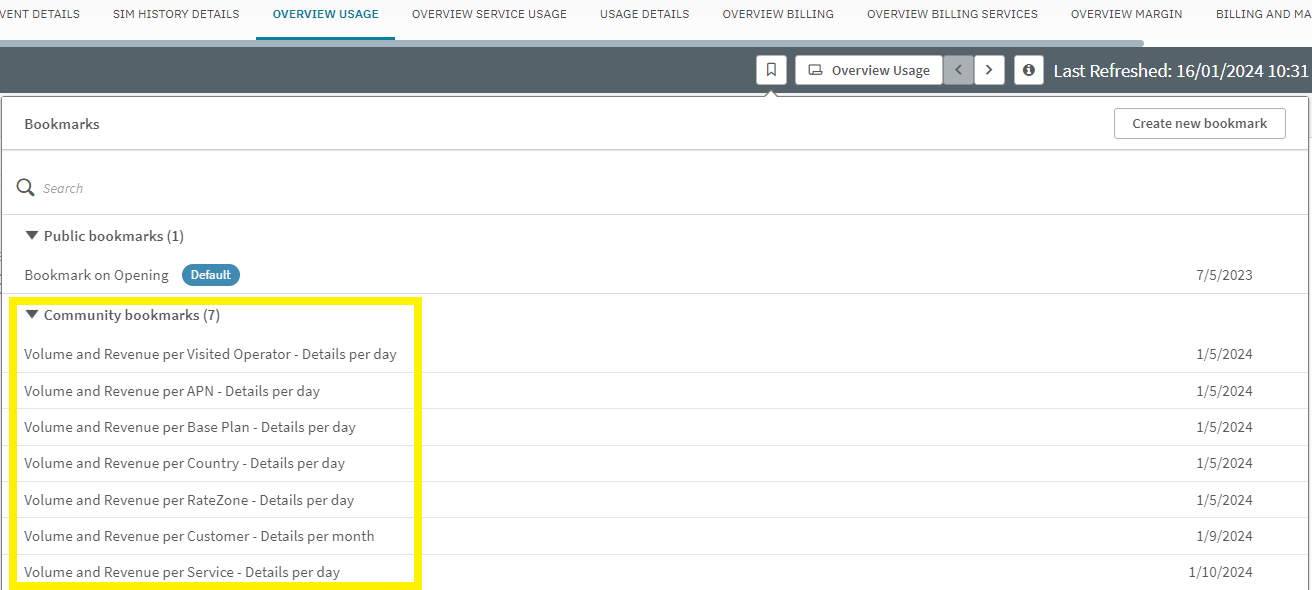Collapse the Public bookmarks section
1312x590 pixels.
point(32,236)
